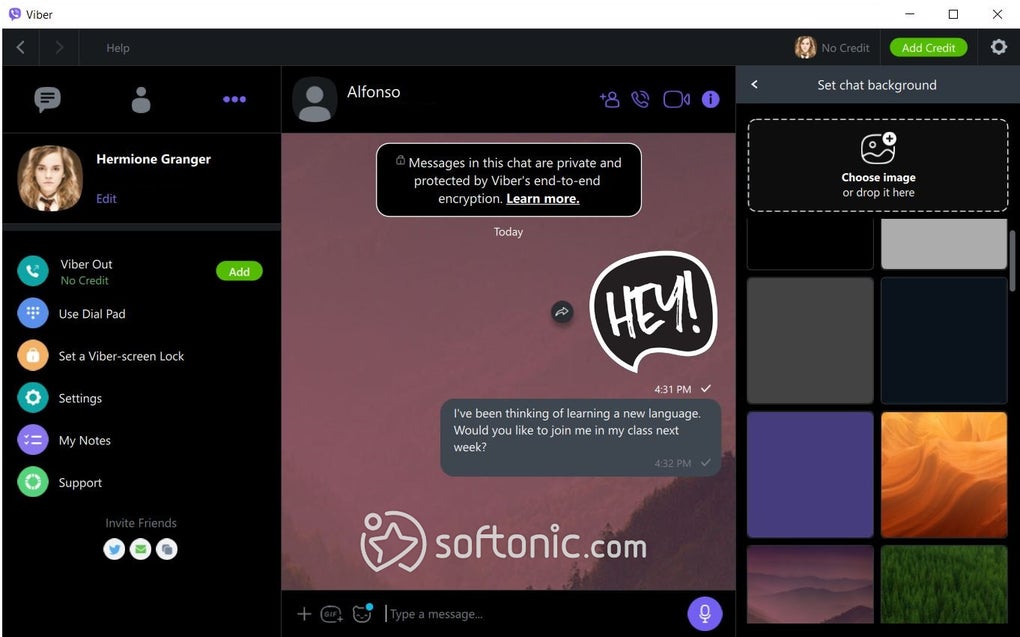Open chat info panel icon

click(x=710, y=100)
